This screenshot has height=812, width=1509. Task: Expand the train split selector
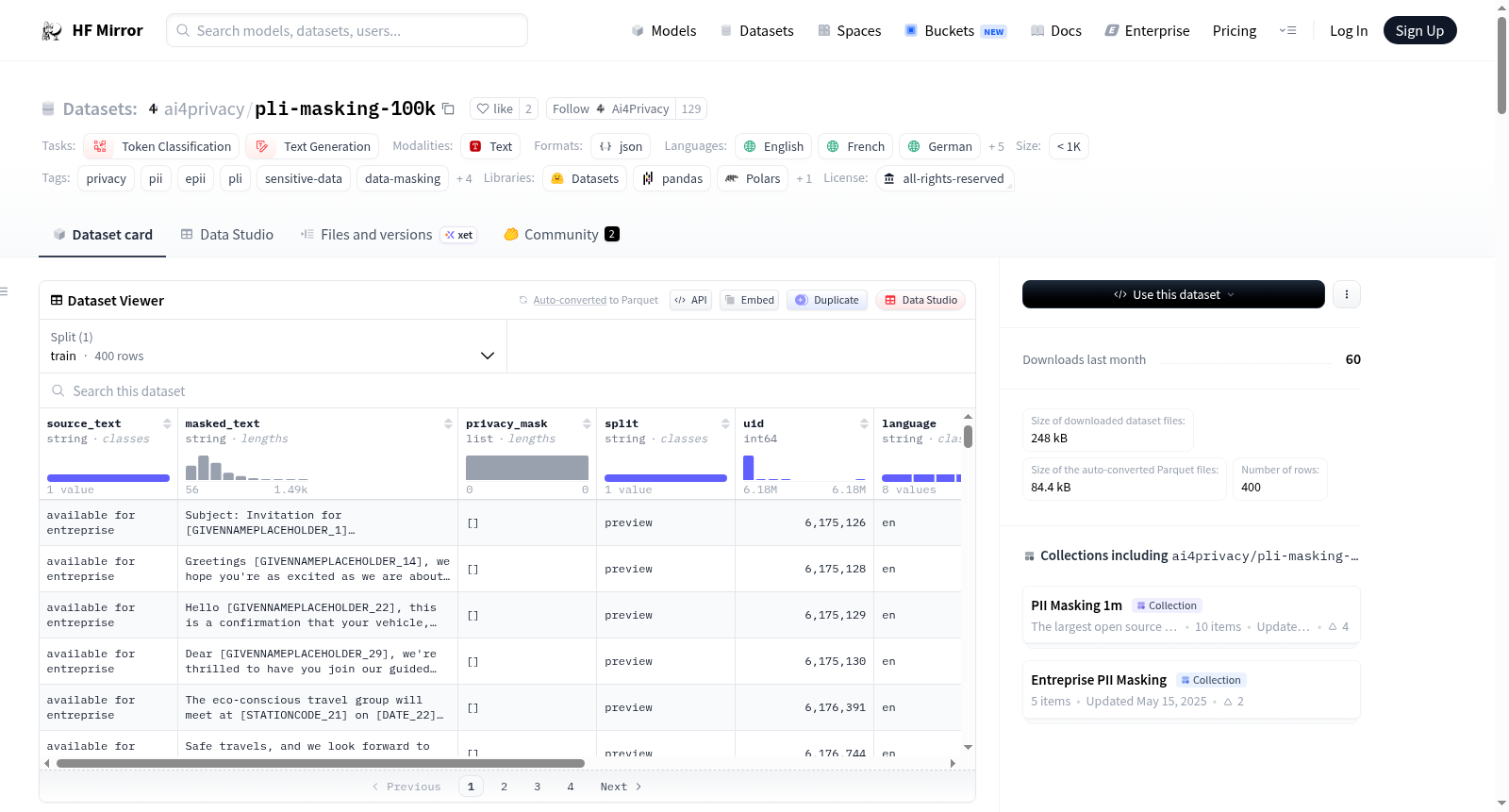pyautogui.click(x=273, y=346)
